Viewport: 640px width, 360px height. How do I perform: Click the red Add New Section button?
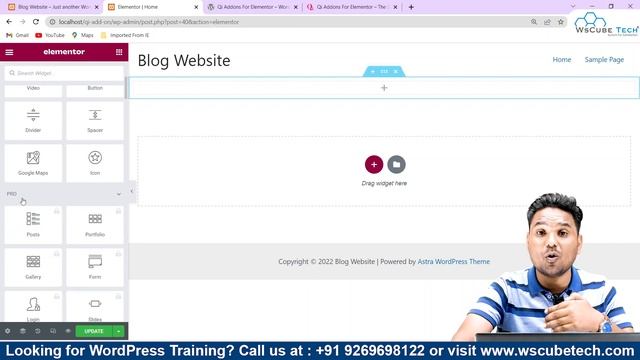374,164
